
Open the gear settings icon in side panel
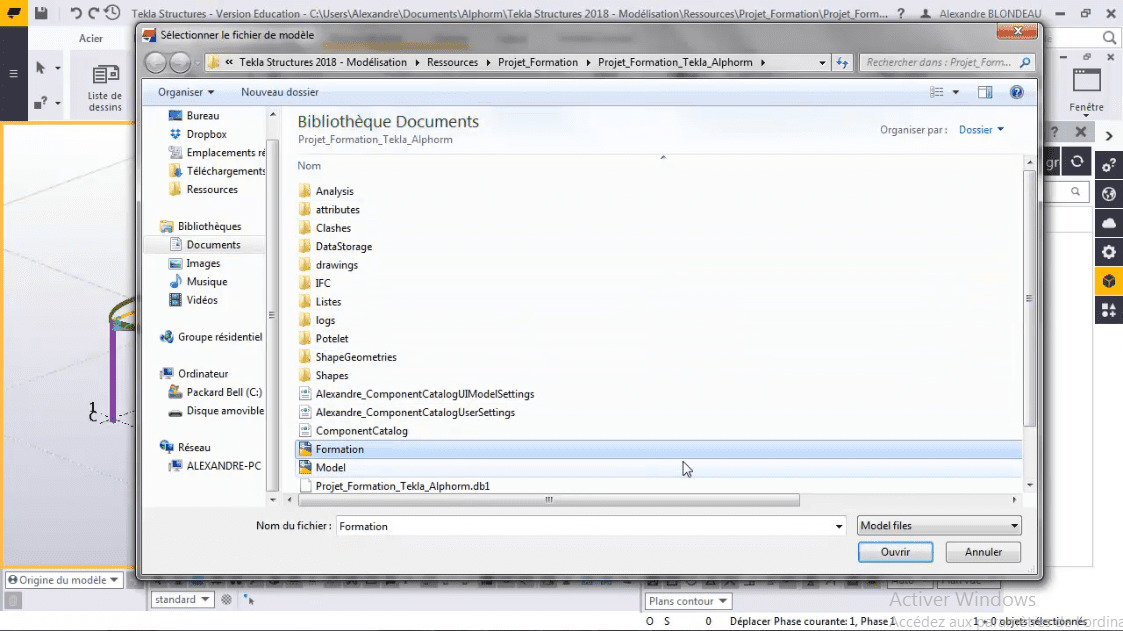[1109, 252]
